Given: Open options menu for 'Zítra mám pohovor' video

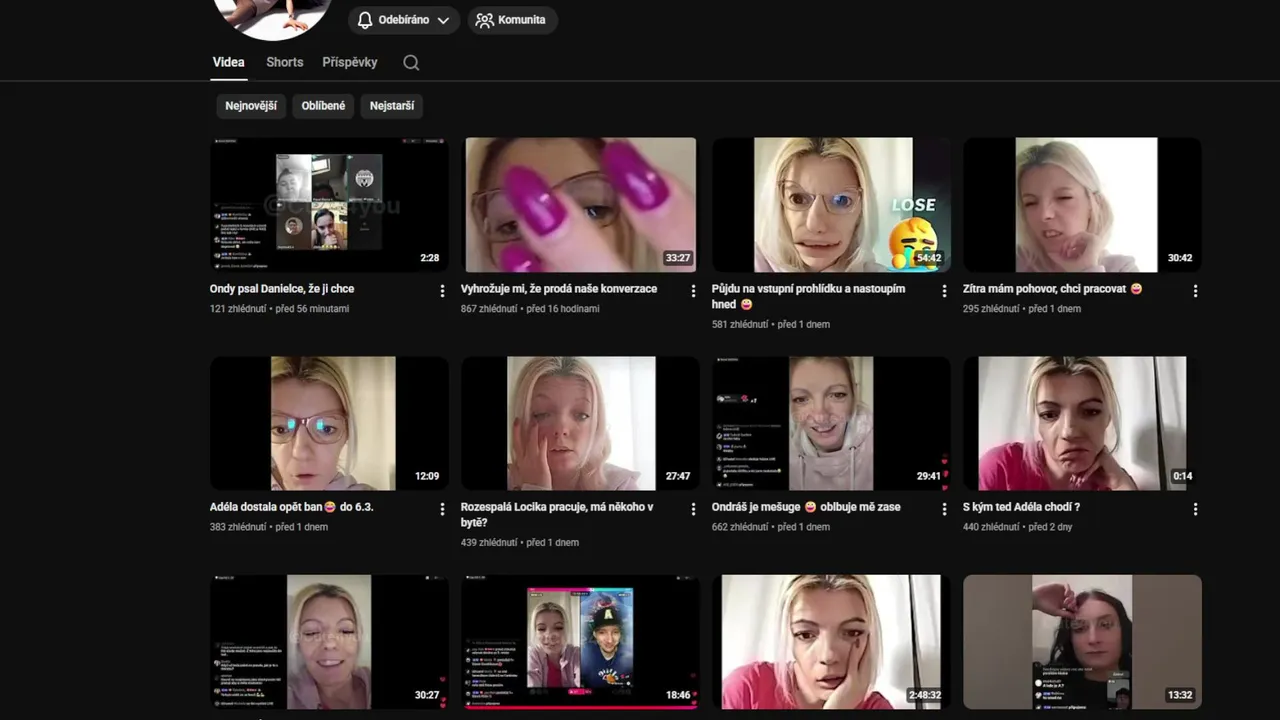Looking at the screenshot, I should point(1195,291).
